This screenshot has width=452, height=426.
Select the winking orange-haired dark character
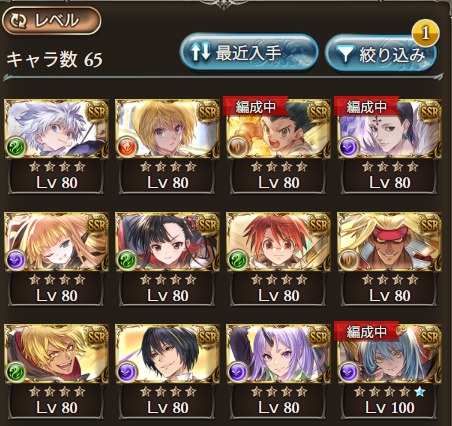tap(56, 259)
